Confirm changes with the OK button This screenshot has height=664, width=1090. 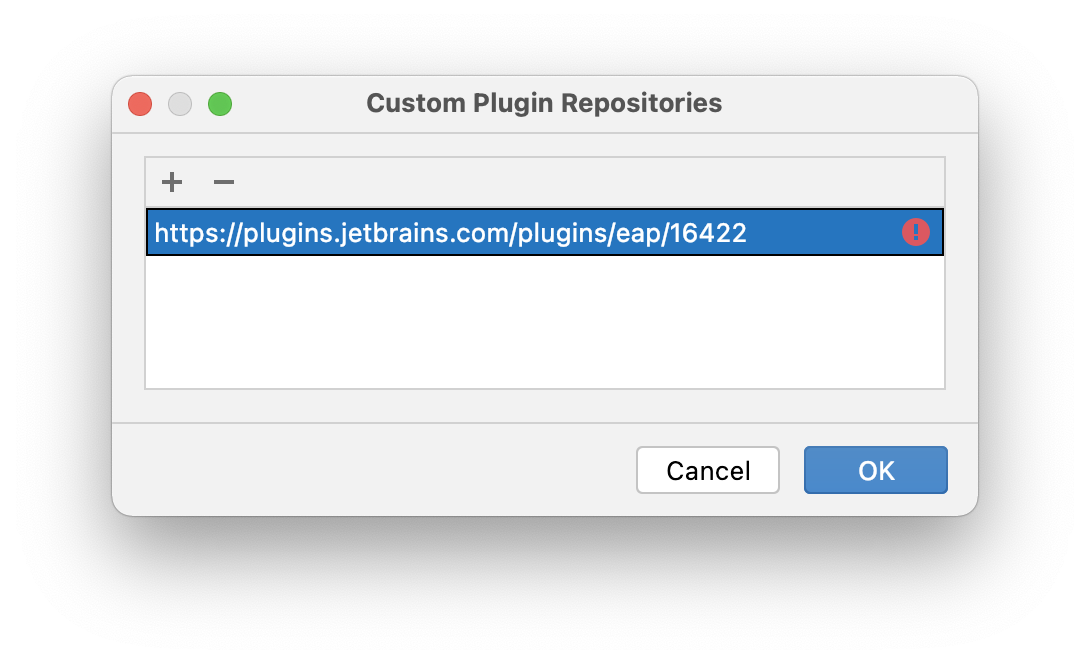tap(875, 470)
